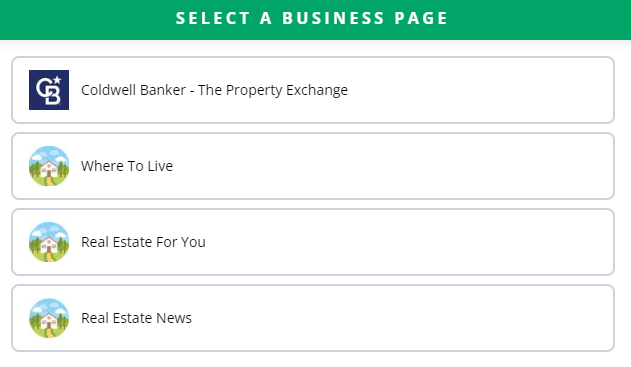
Task: Select the Real Estate For You label
Action: 143,242
